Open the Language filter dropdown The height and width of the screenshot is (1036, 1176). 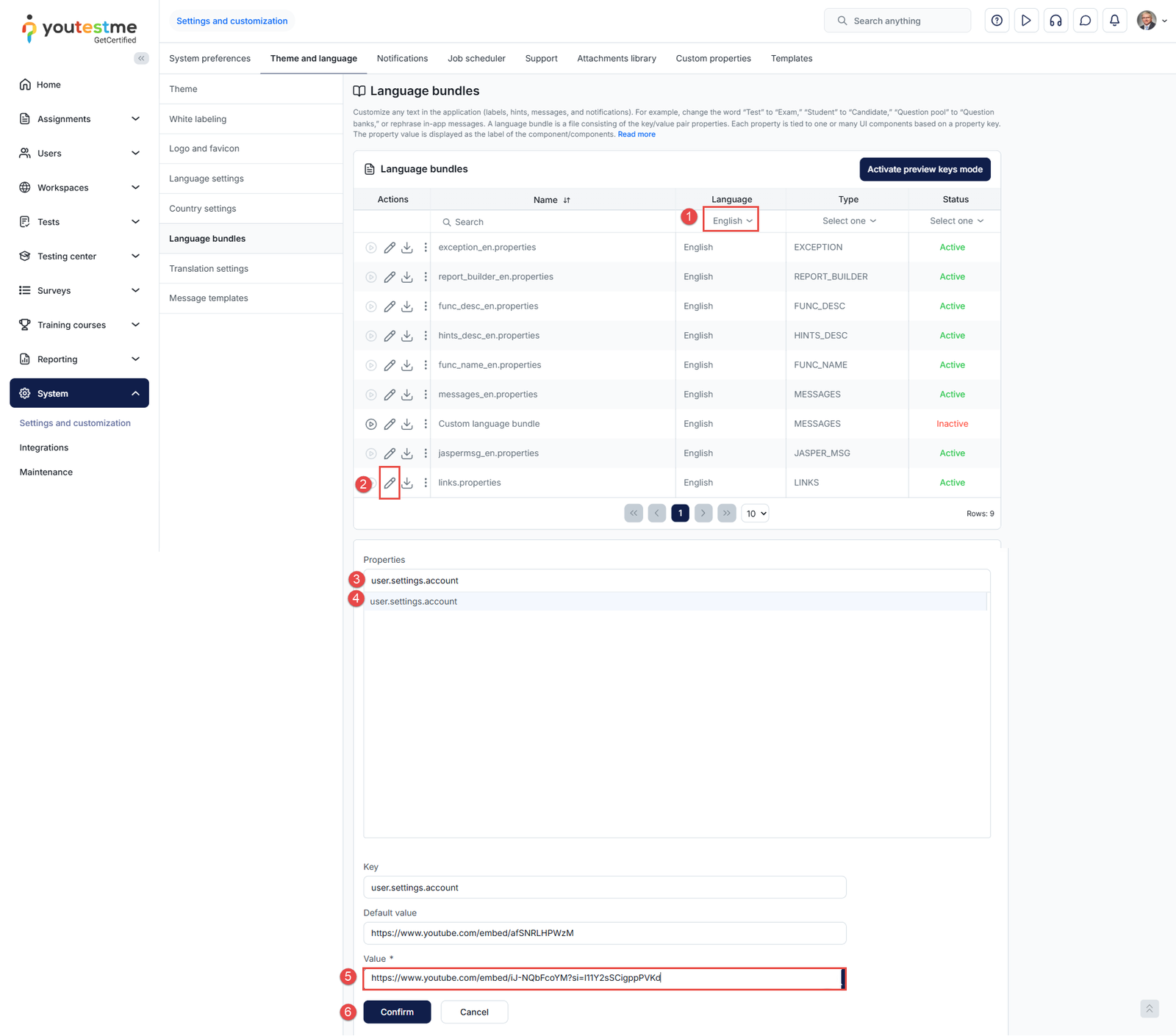[732, 221]
